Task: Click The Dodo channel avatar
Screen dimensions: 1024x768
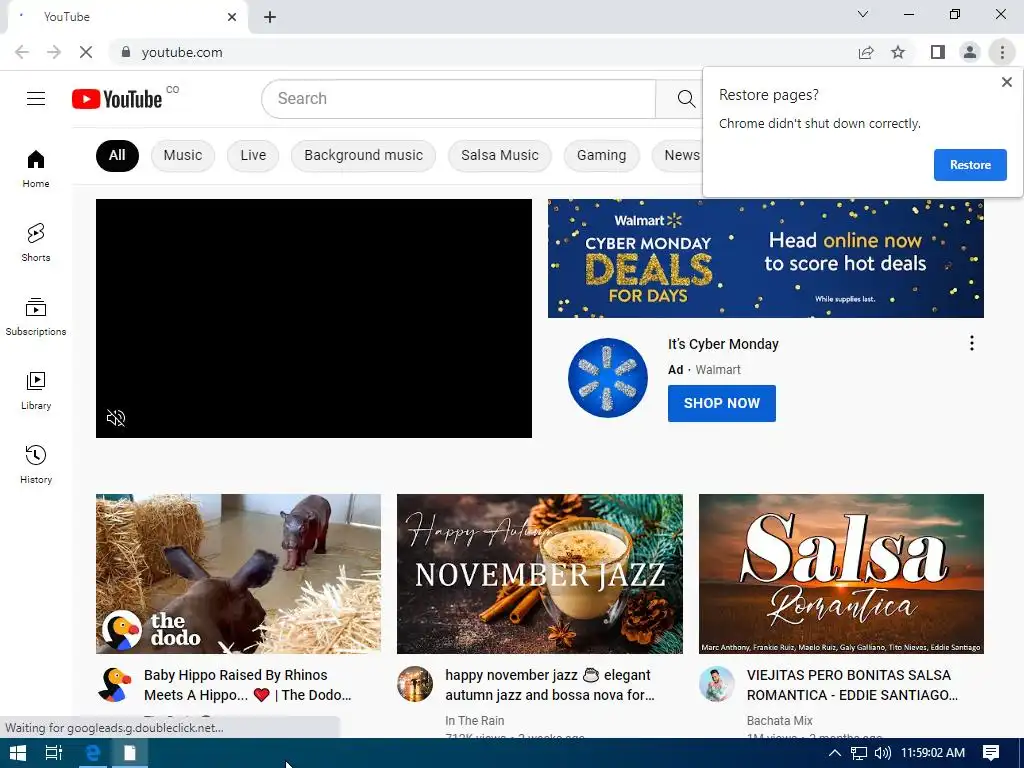Action: point(115,684)
